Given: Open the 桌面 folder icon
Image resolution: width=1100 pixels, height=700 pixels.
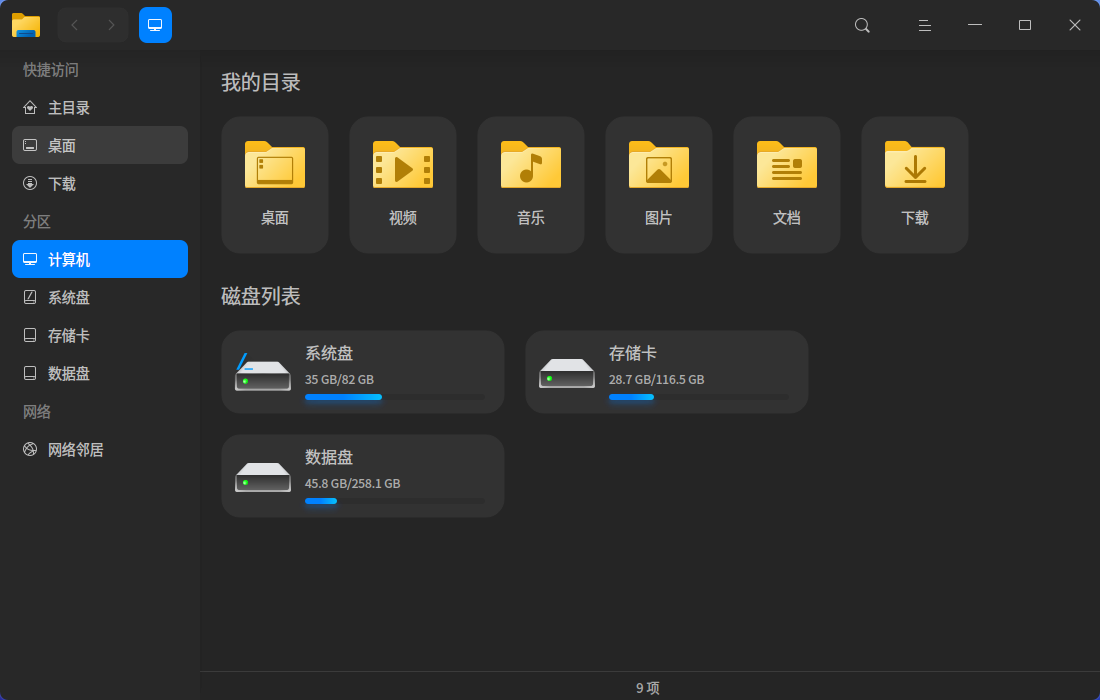Looking at the screenshot, I should click(x=275, y=165).
